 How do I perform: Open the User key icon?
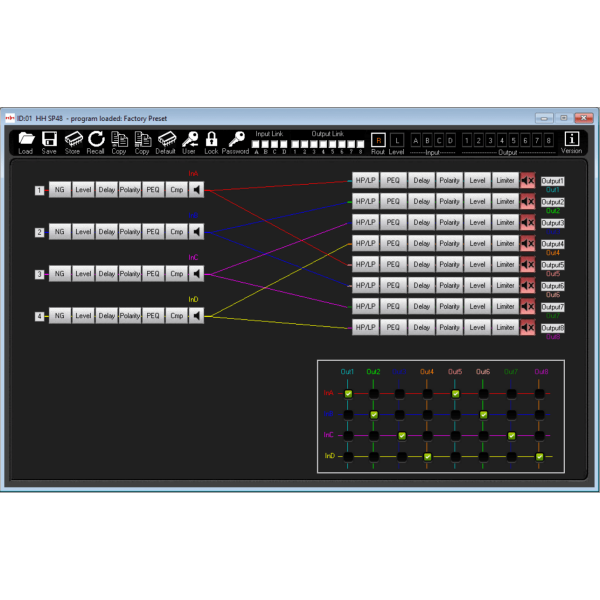(189, 139)
